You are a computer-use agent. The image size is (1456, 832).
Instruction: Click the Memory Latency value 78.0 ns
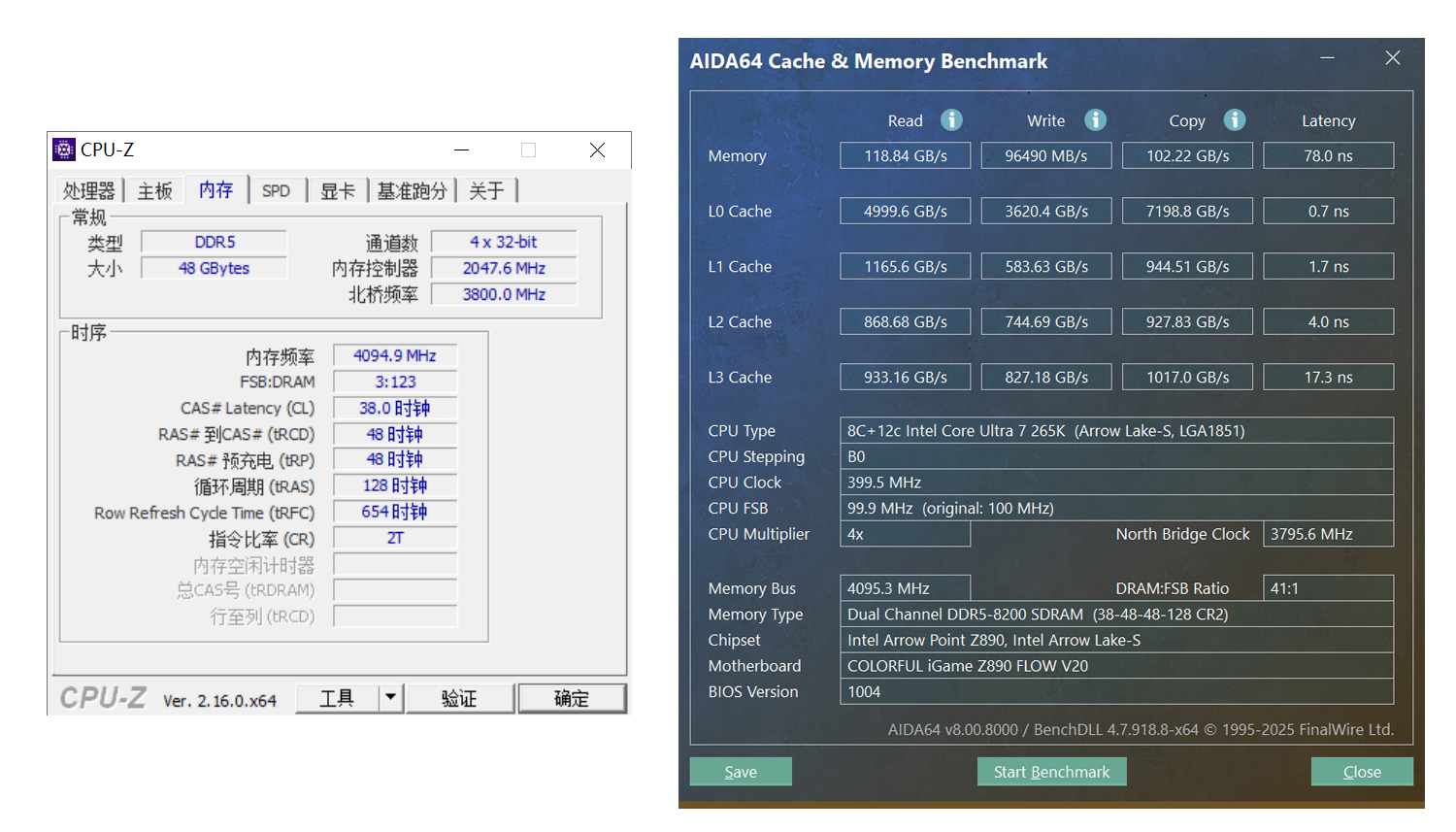coord(1329,155)
